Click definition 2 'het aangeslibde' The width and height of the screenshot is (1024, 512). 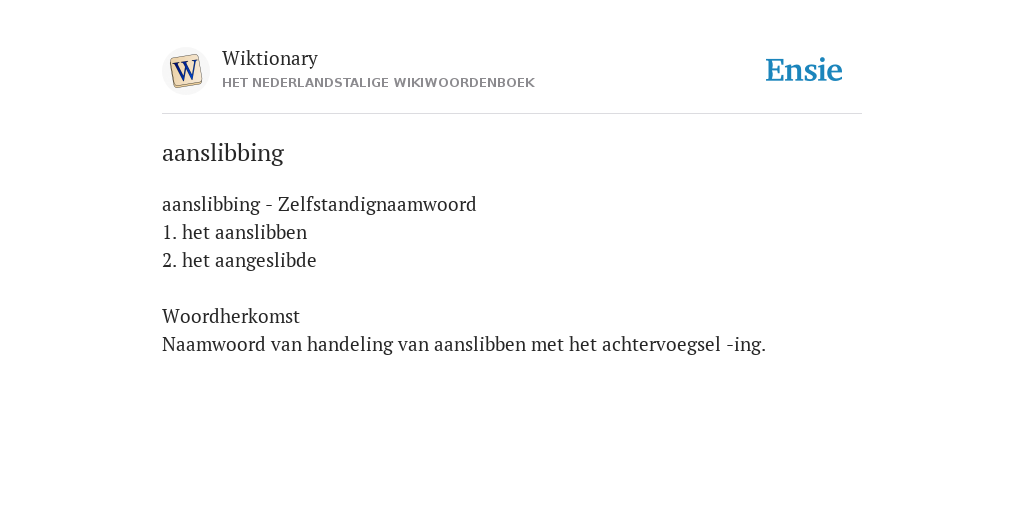(239, 261)
